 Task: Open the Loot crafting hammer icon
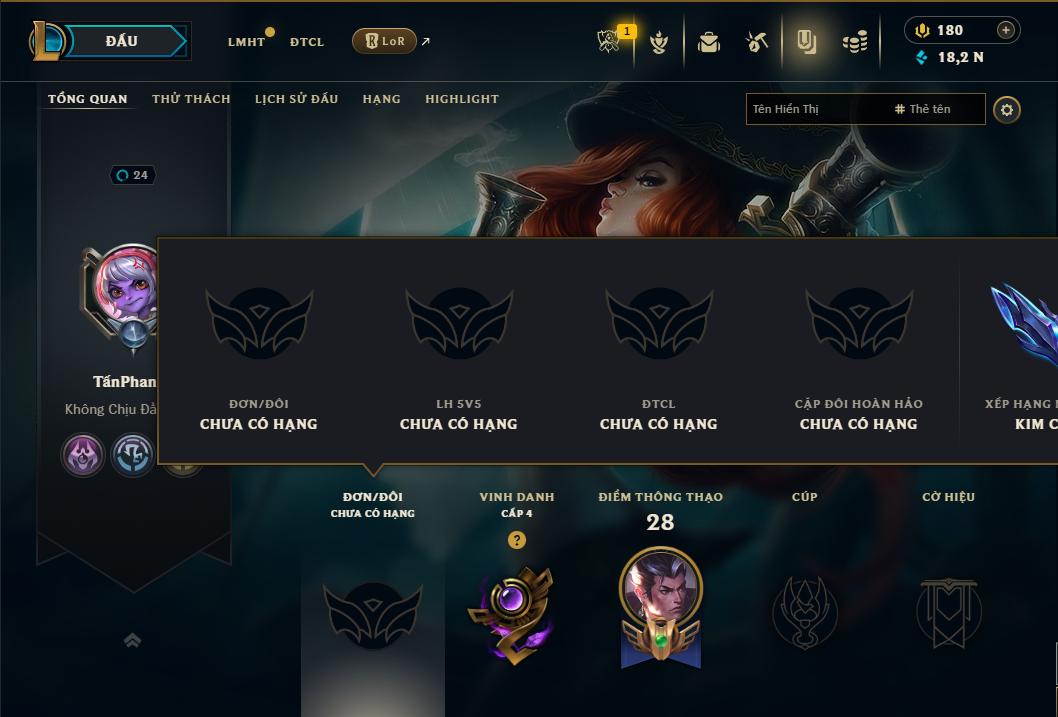[757, 42]
